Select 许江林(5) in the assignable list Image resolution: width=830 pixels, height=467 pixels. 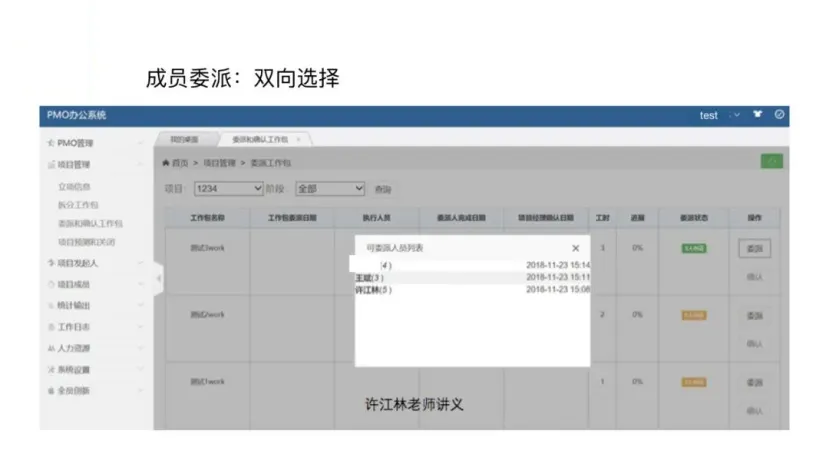(x=373, y=290)
